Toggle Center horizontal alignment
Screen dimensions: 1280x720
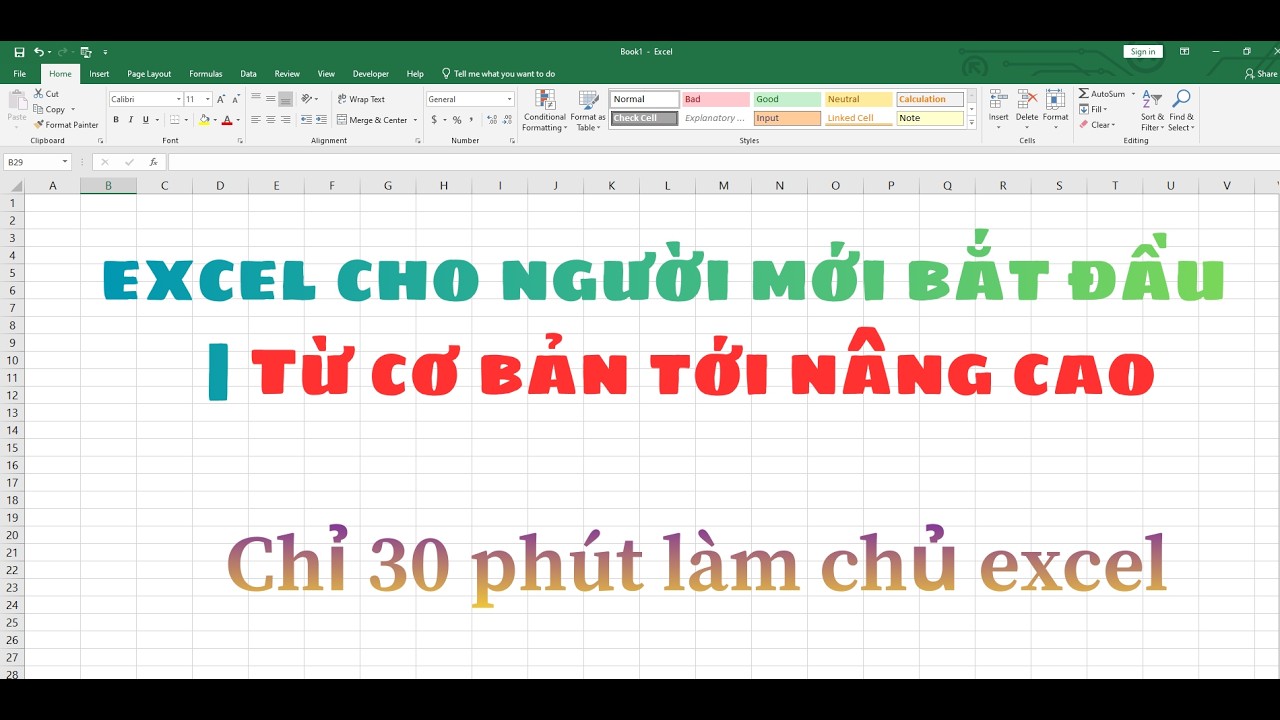click(x=270, y=120)
